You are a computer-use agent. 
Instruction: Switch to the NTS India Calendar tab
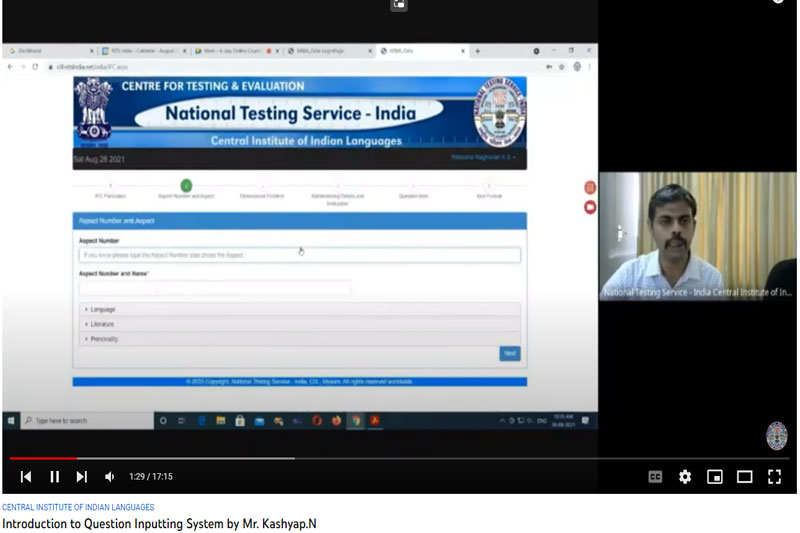click(143, 51)
